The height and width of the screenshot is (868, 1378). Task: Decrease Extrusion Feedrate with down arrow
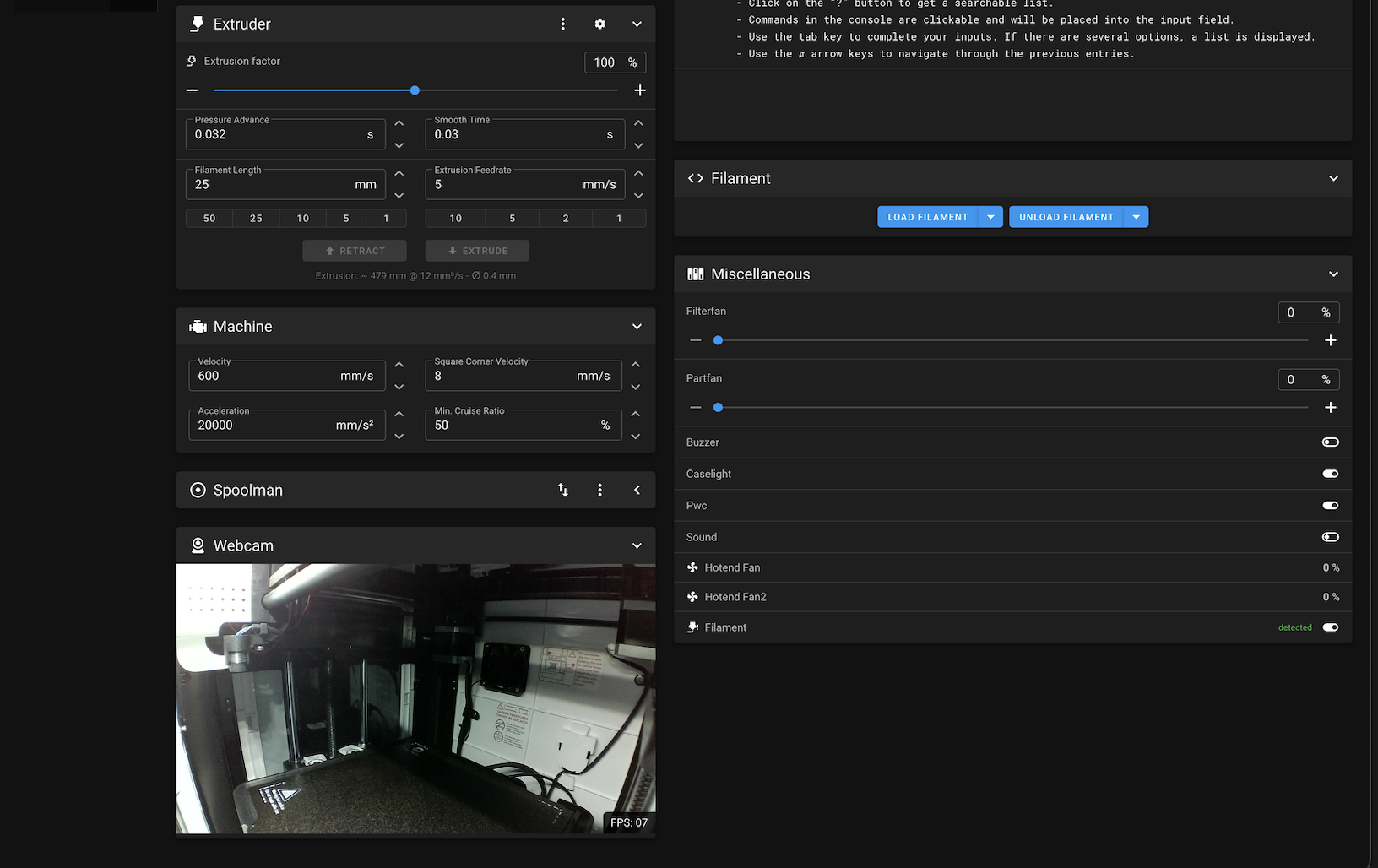pos(638,195)
